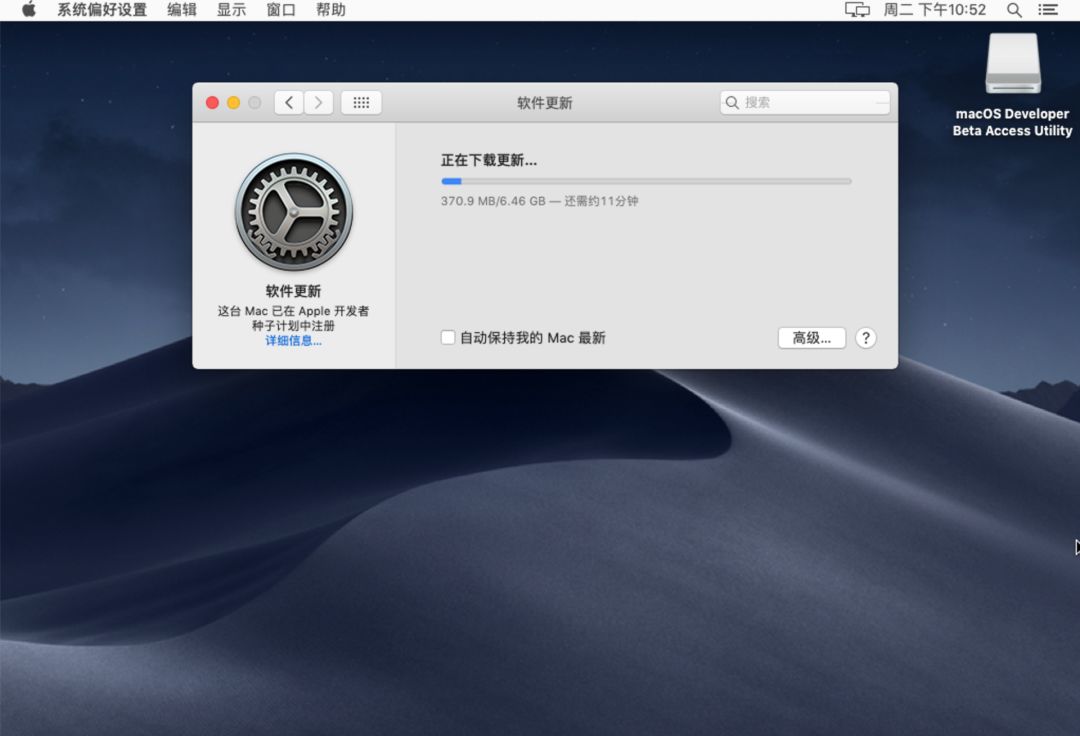Click the help question mark icon
The image size is (1080, 736).
[865, 338]
